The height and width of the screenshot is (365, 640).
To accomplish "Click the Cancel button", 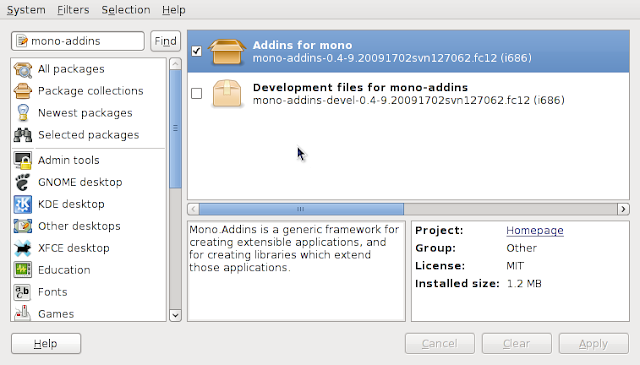I will 440,343.
